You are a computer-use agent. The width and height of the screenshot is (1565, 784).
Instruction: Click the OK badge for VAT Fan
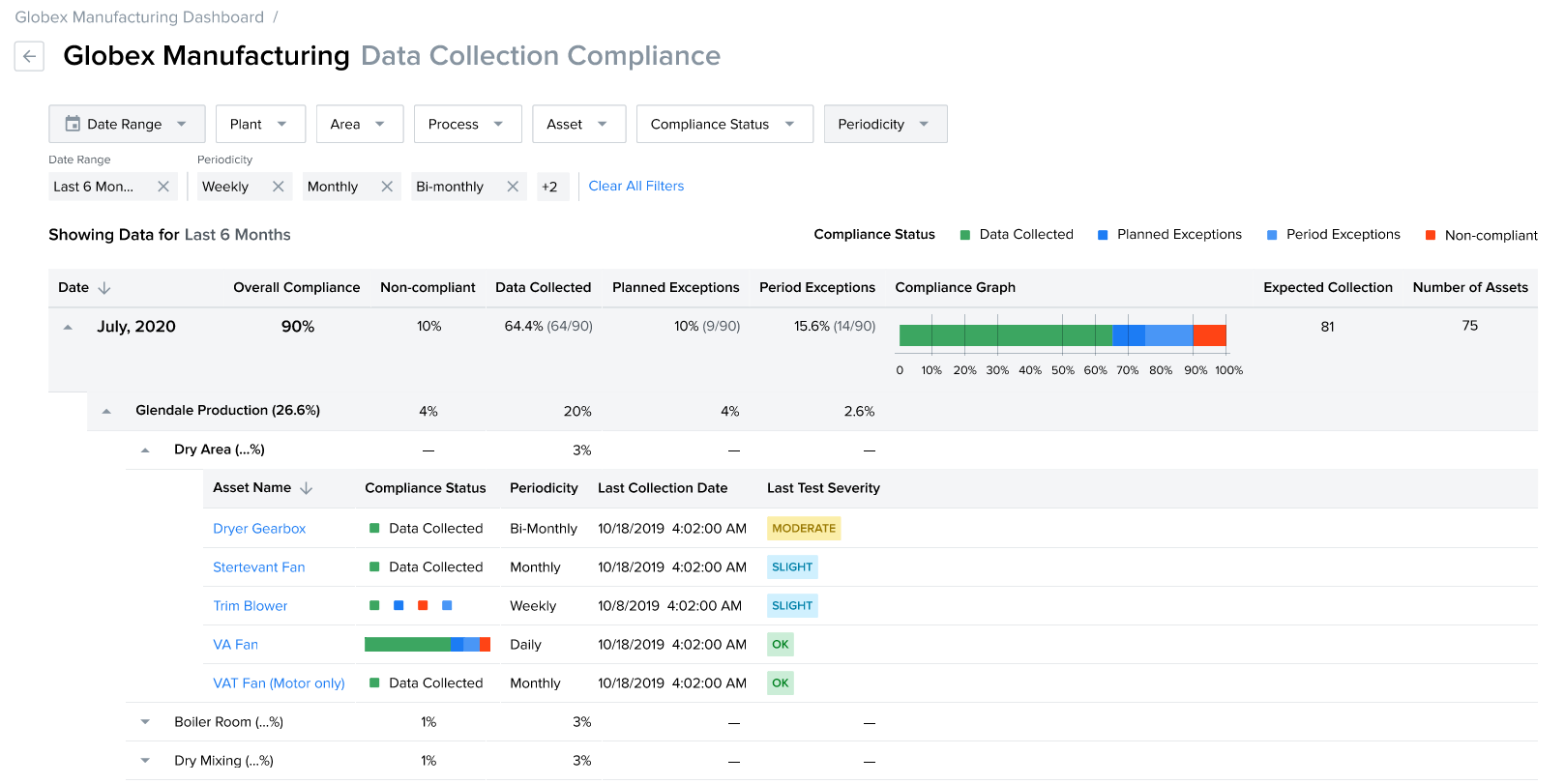point(781,683)
